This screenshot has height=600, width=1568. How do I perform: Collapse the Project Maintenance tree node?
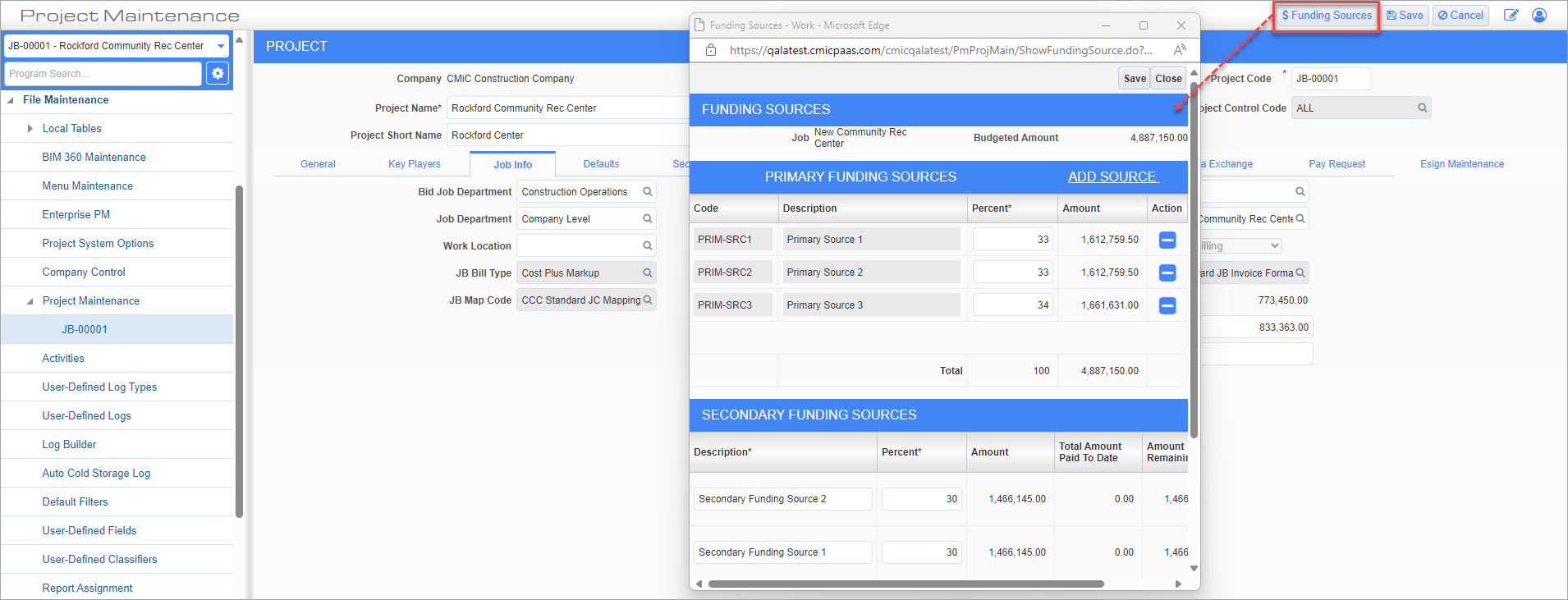pyautogui.click(x=30, y=301)
